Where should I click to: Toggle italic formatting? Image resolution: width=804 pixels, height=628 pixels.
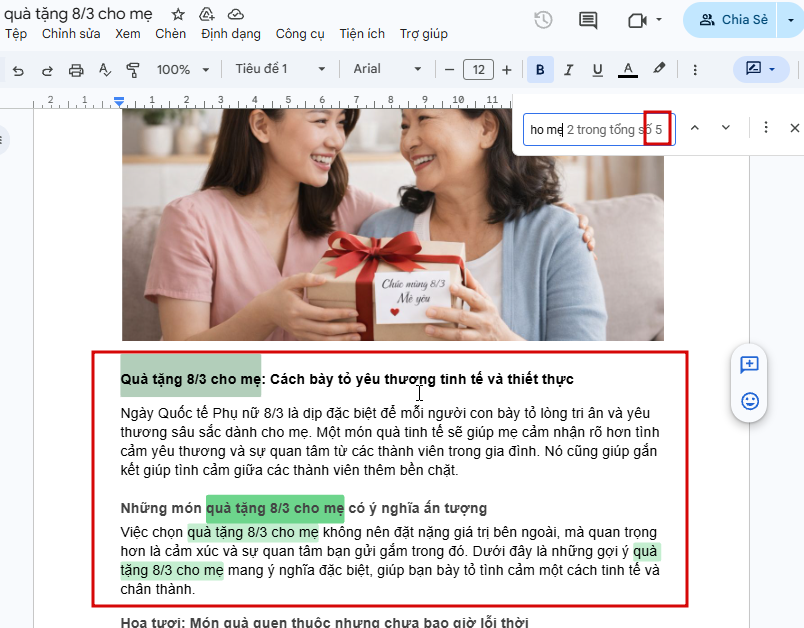(568, 70)
